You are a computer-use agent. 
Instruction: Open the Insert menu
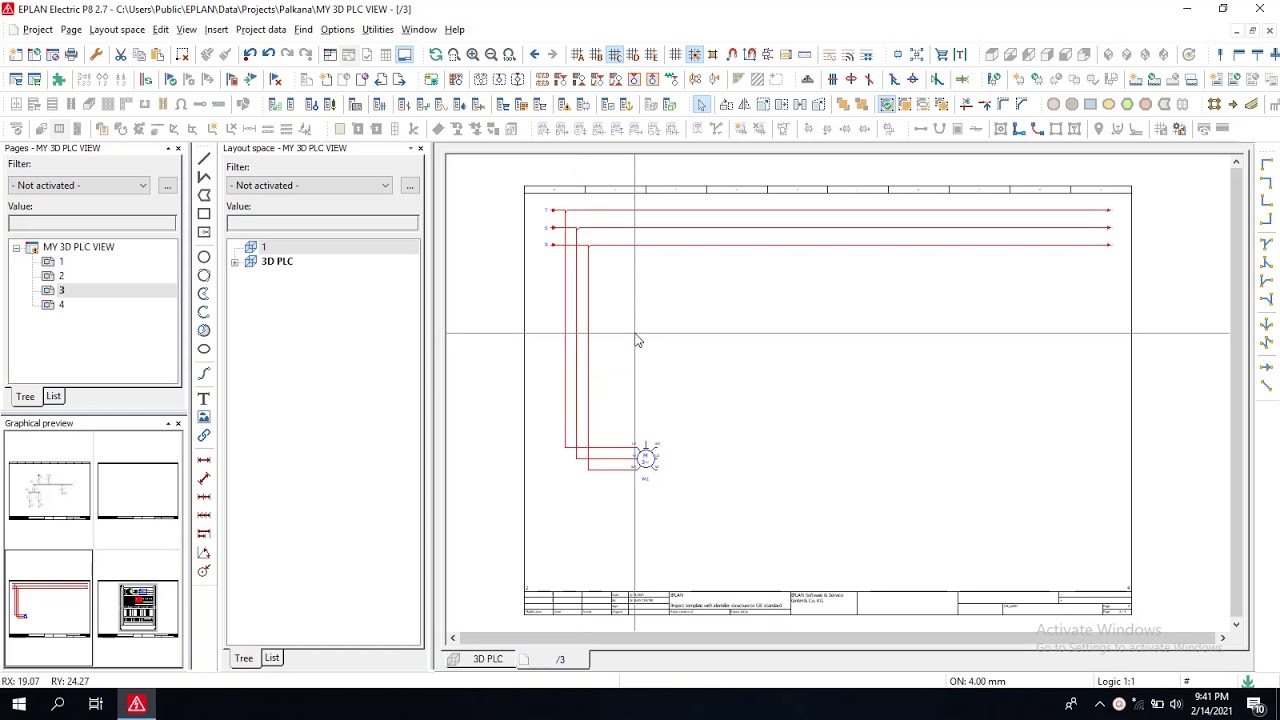pyautogui.click(x=216, y=30)
